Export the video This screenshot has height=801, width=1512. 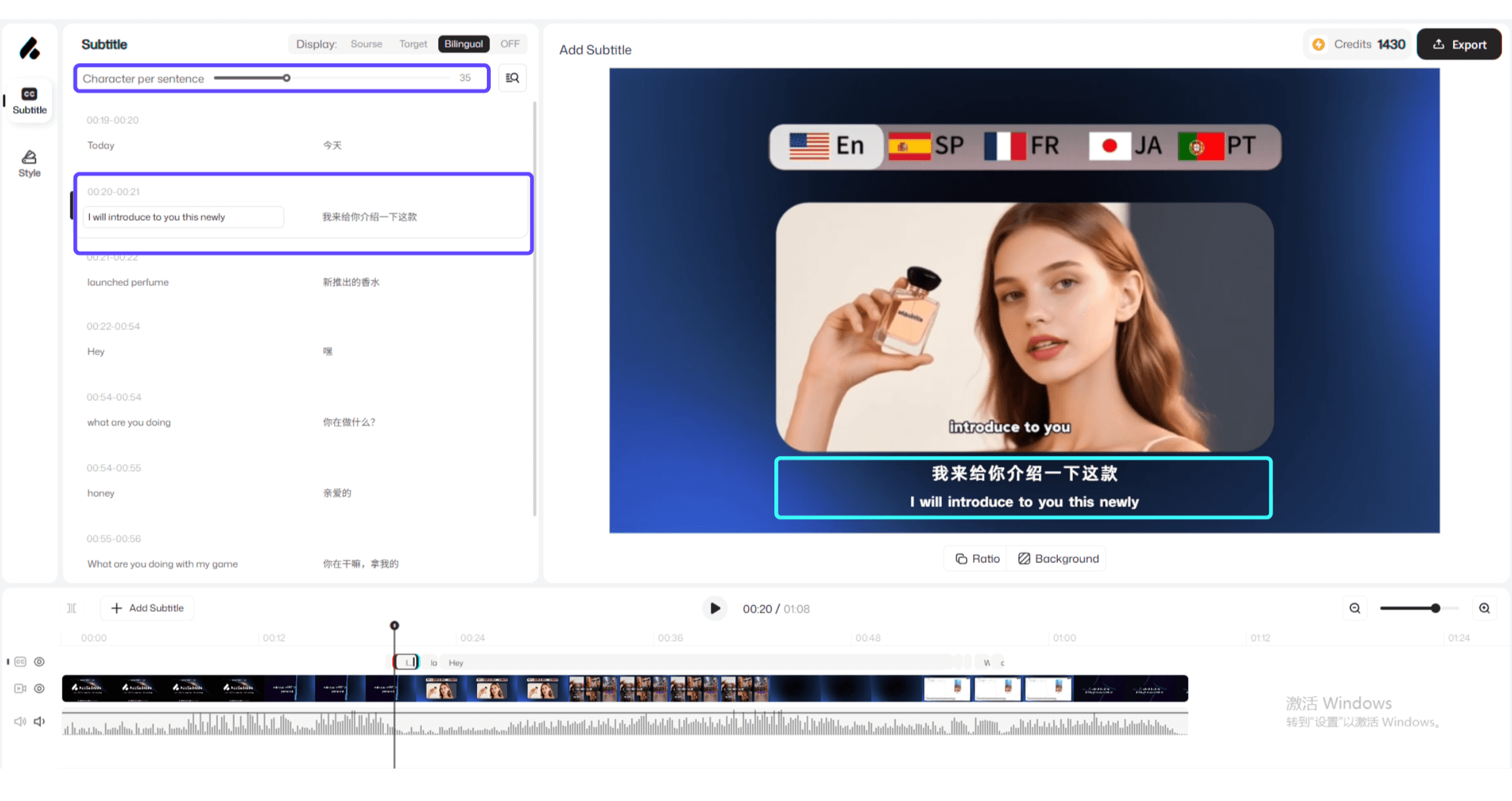pos(1459,45)
